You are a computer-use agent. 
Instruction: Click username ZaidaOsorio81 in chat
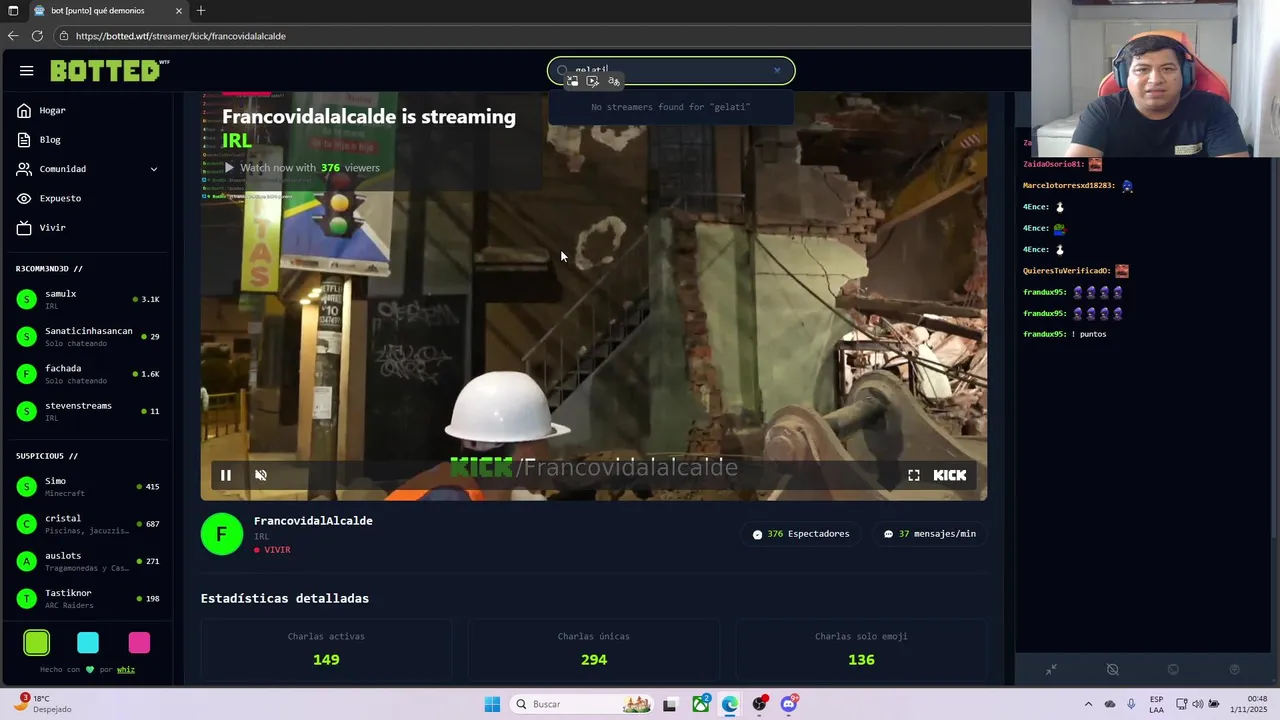[1053, 164]
